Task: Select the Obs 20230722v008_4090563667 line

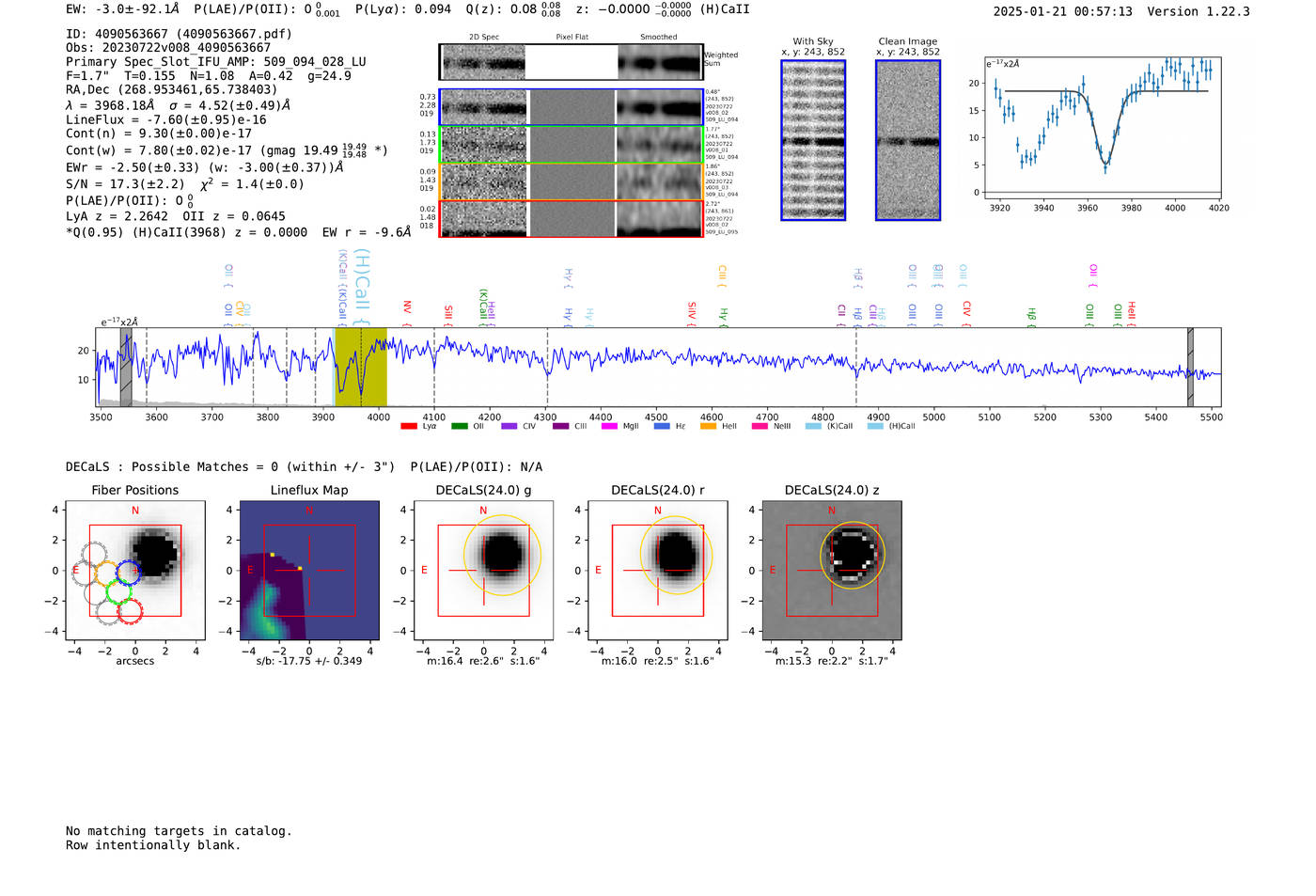Action: [x=168, y=48]
